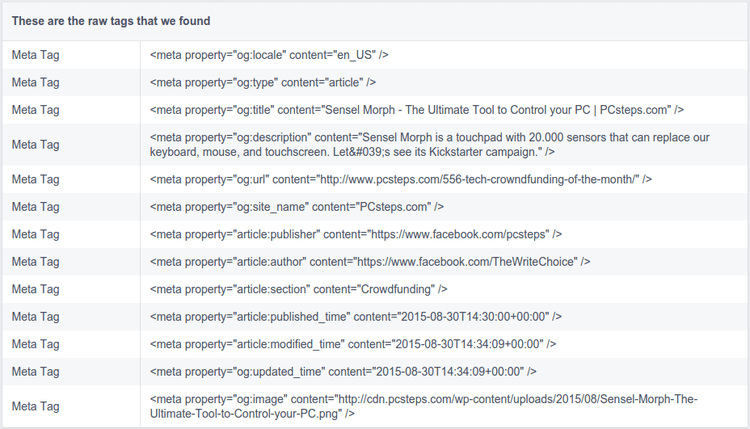Viewport: 750px width, 429px height.
Task: Click "Meta Tag" label beside og:site_name row
Action: pyautogui.click(x=35, y=207)
